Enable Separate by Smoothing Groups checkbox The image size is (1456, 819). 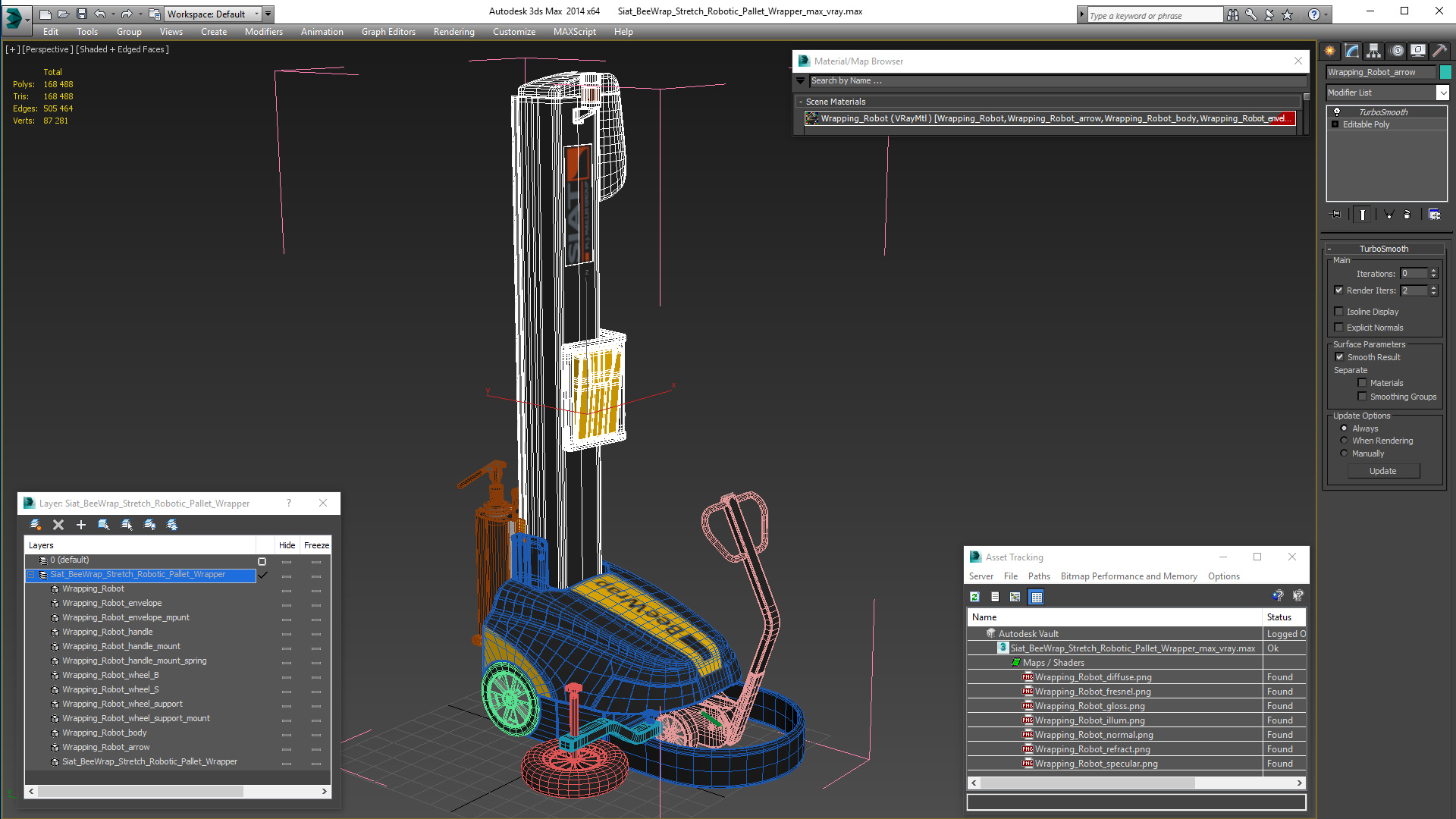point(1362,397)
